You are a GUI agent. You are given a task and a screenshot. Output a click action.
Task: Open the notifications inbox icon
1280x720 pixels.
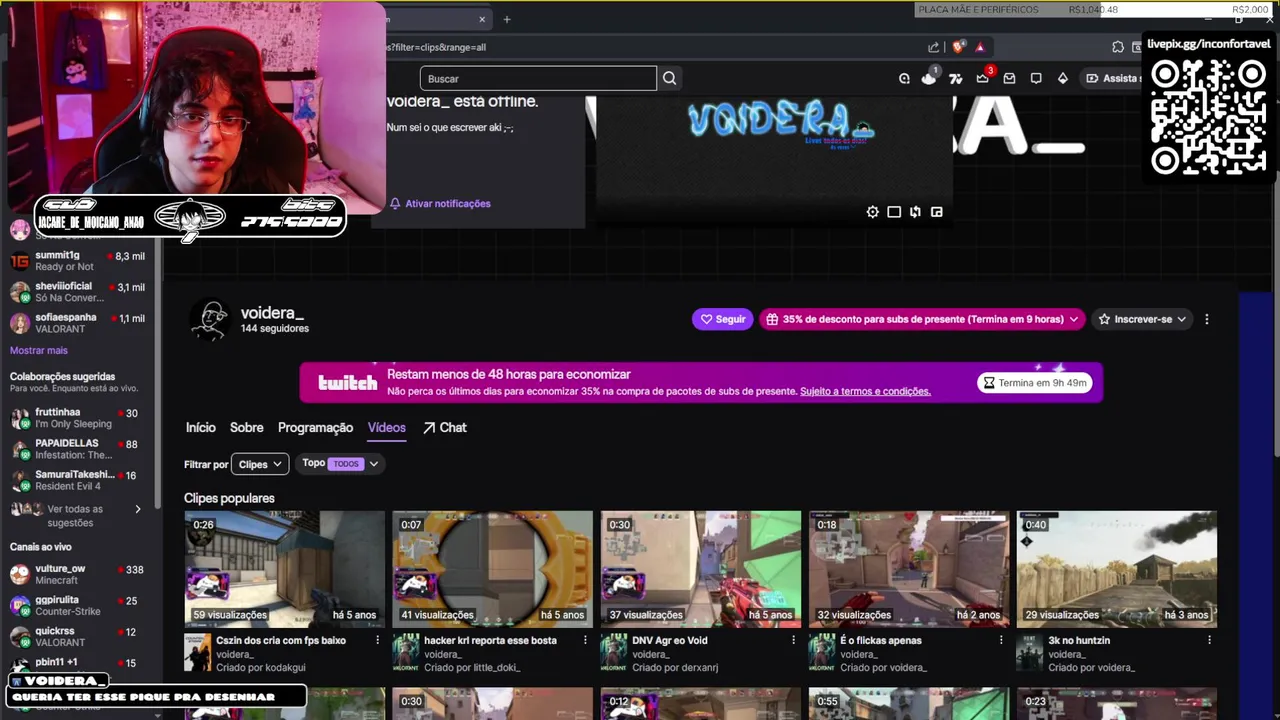pyautogui.click(x=1009, y=78)
